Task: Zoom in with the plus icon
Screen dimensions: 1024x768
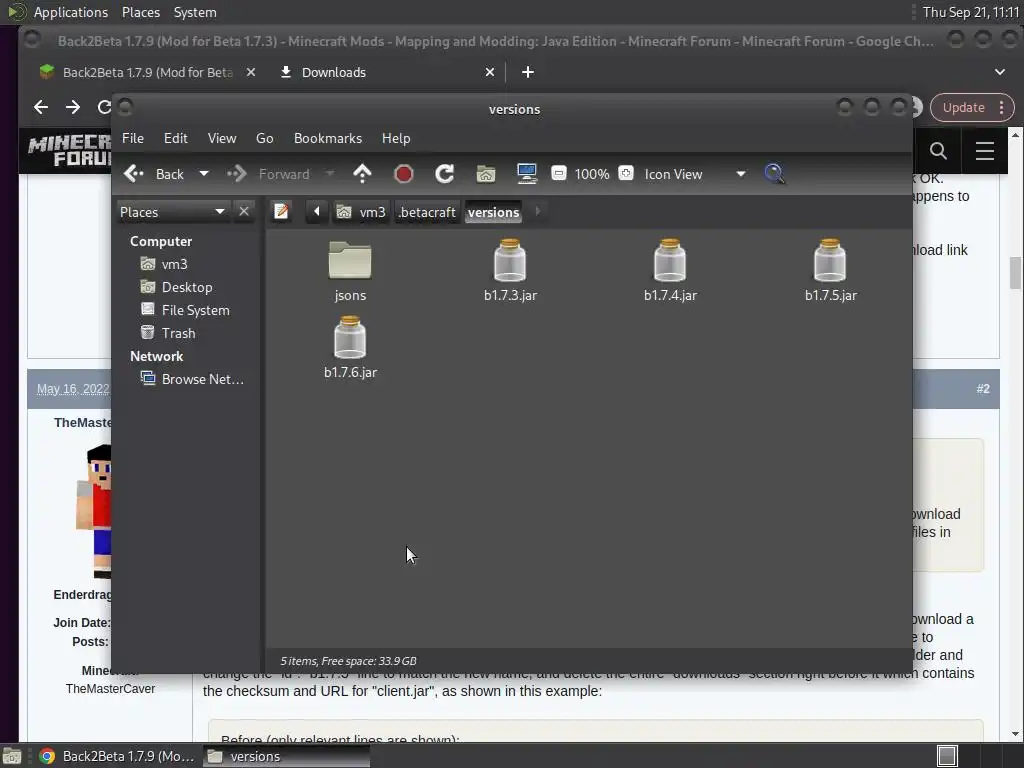Action: [x=626, y=173]
